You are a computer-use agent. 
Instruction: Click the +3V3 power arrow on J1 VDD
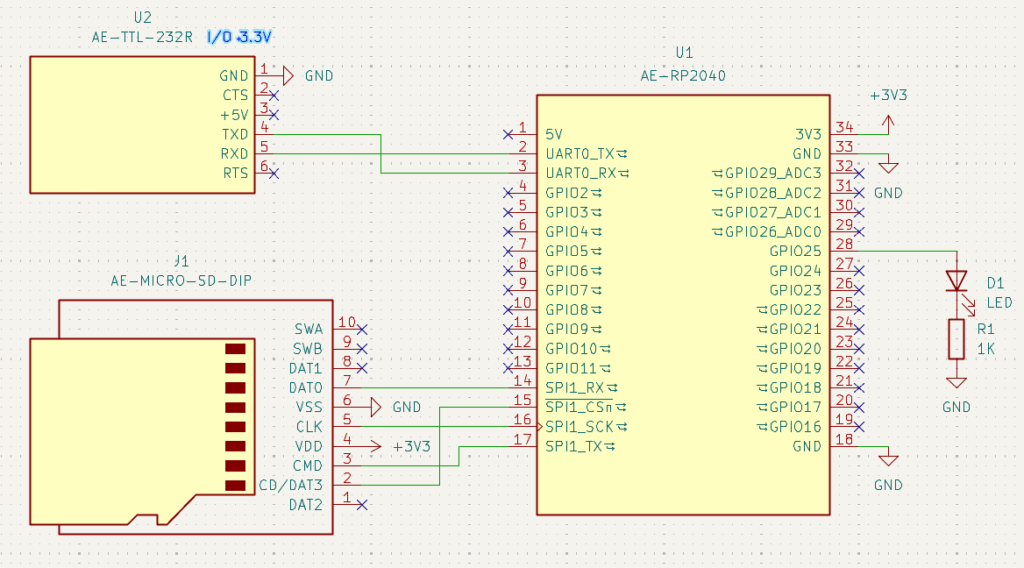coord(377,445)
